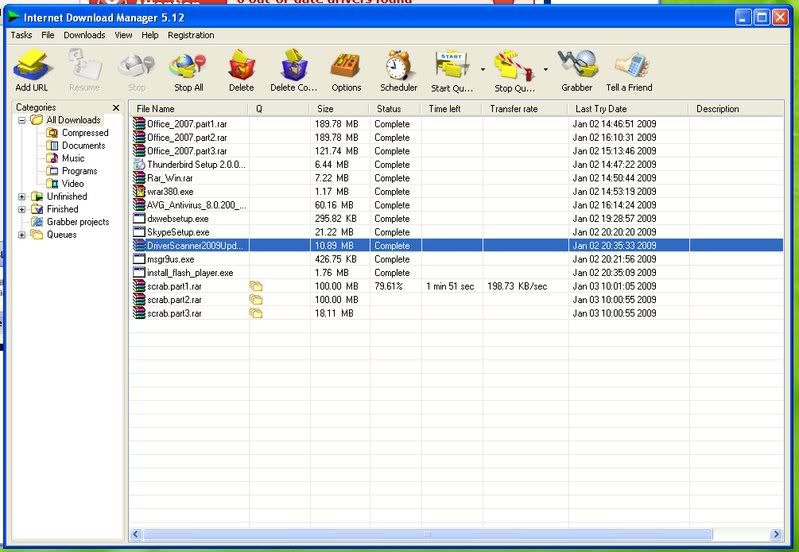Expand the Unfinished tree node

point(22,196)
